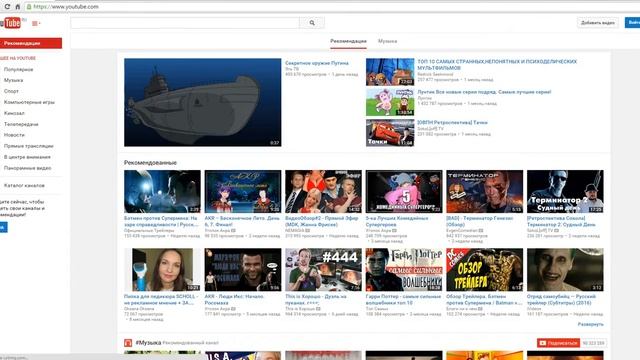Open the Лунтик cartoon thumbnail
The height and width of the screenshot is (360, 640).
coord(390,102)
